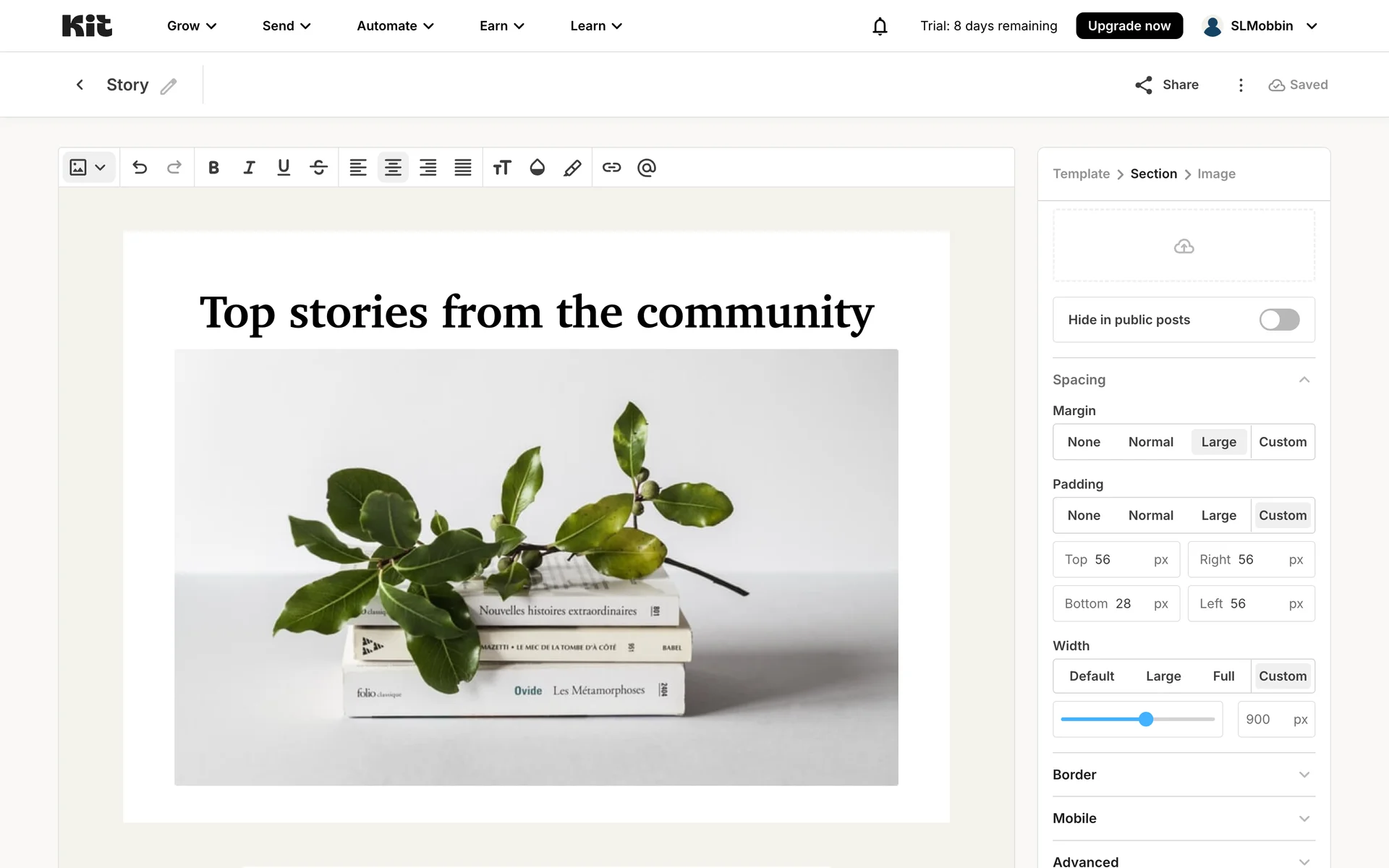Screen dimensions: 1389x868
Task: Open the notifications bell
Action: click(880, 26)
